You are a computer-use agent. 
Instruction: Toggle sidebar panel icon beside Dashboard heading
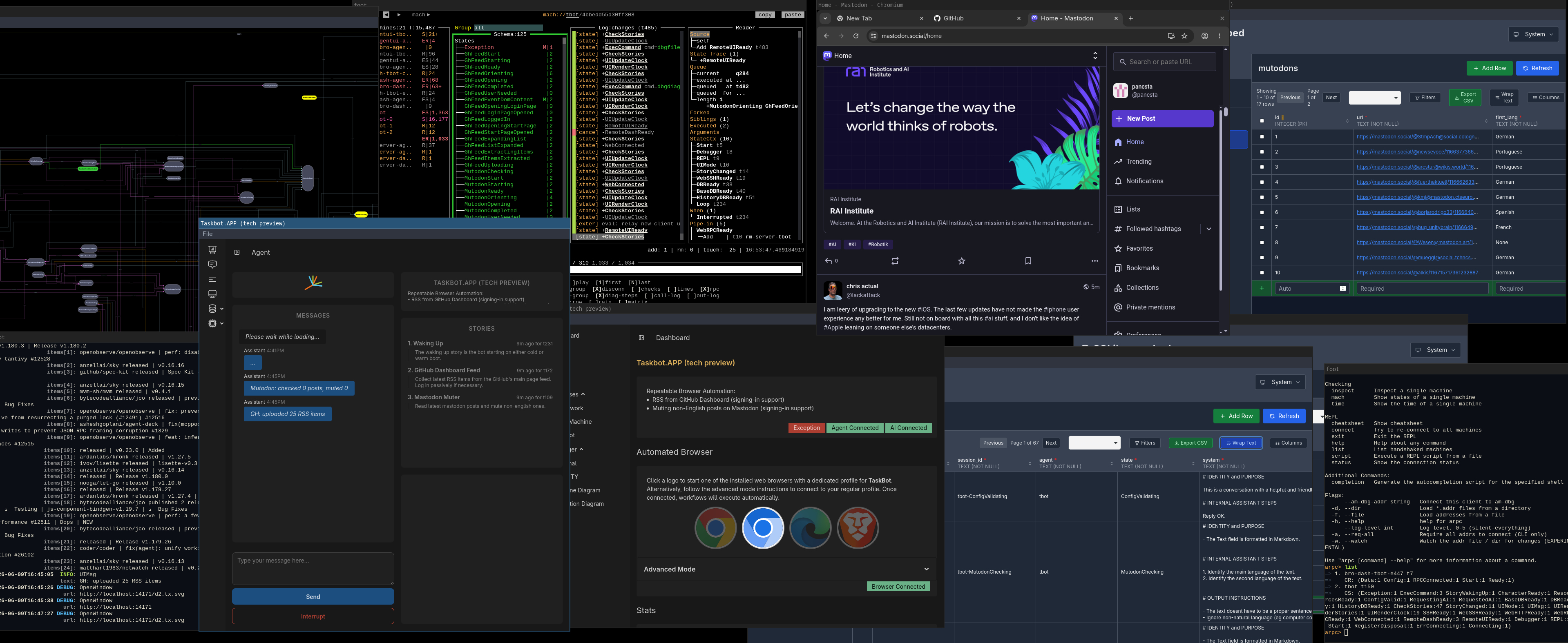(x=641, y=338)
